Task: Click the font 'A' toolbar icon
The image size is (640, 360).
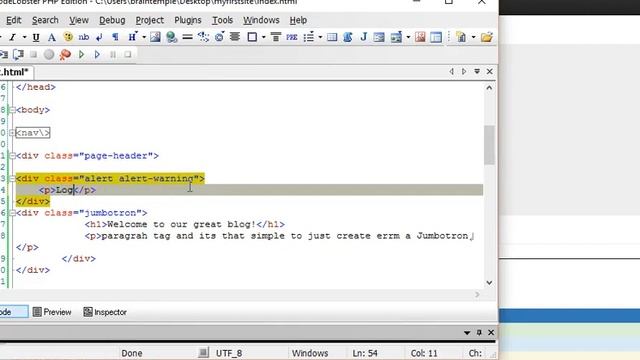Action: (x=51, y=38)
